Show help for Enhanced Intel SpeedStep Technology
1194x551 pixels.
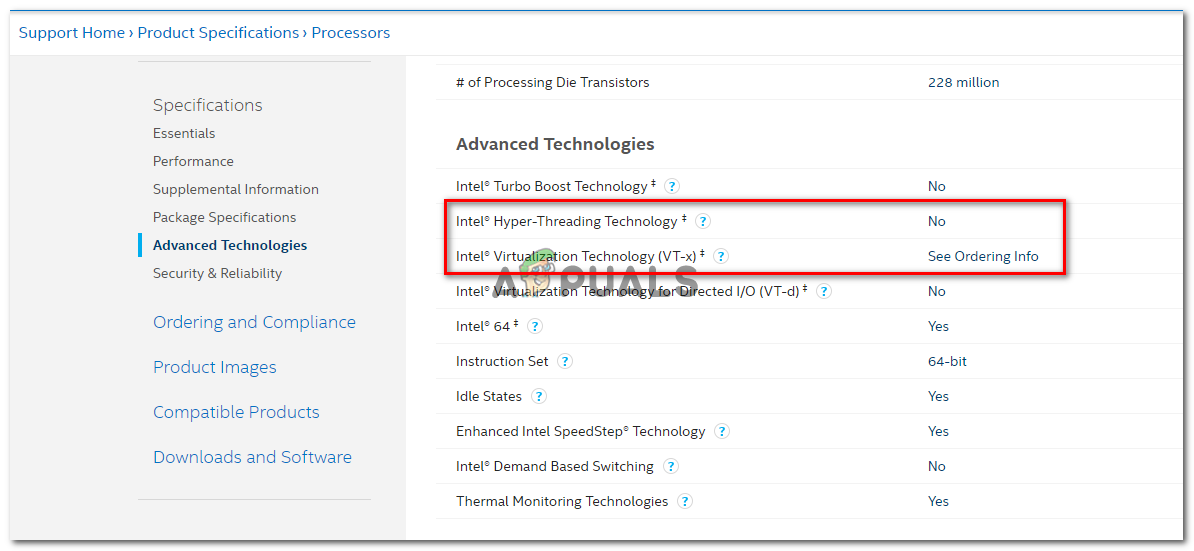(722, 431)
